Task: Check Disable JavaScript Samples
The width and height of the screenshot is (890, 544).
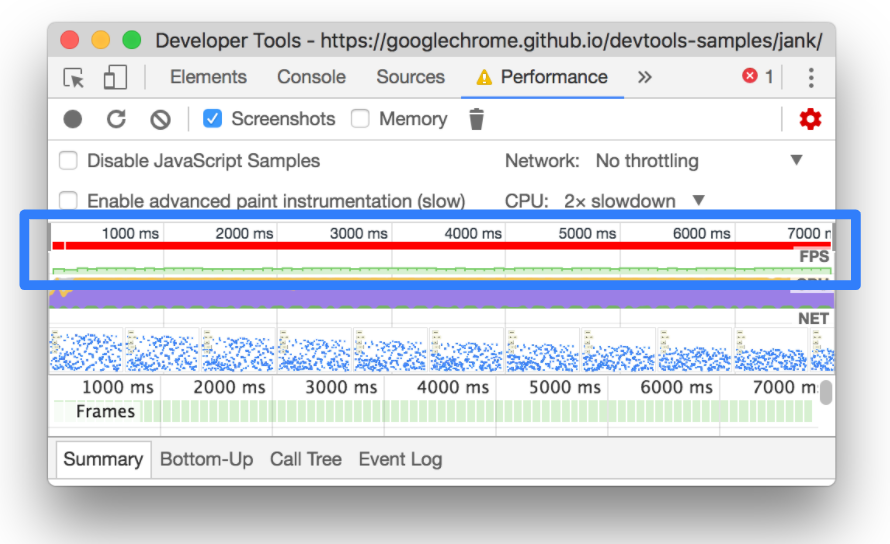Action: tap(68, 161)
